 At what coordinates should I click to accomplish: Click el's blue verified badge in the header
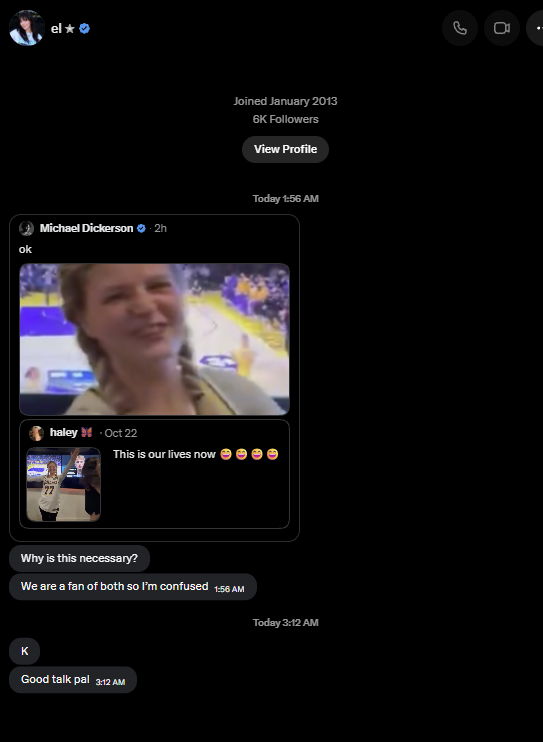85,28
